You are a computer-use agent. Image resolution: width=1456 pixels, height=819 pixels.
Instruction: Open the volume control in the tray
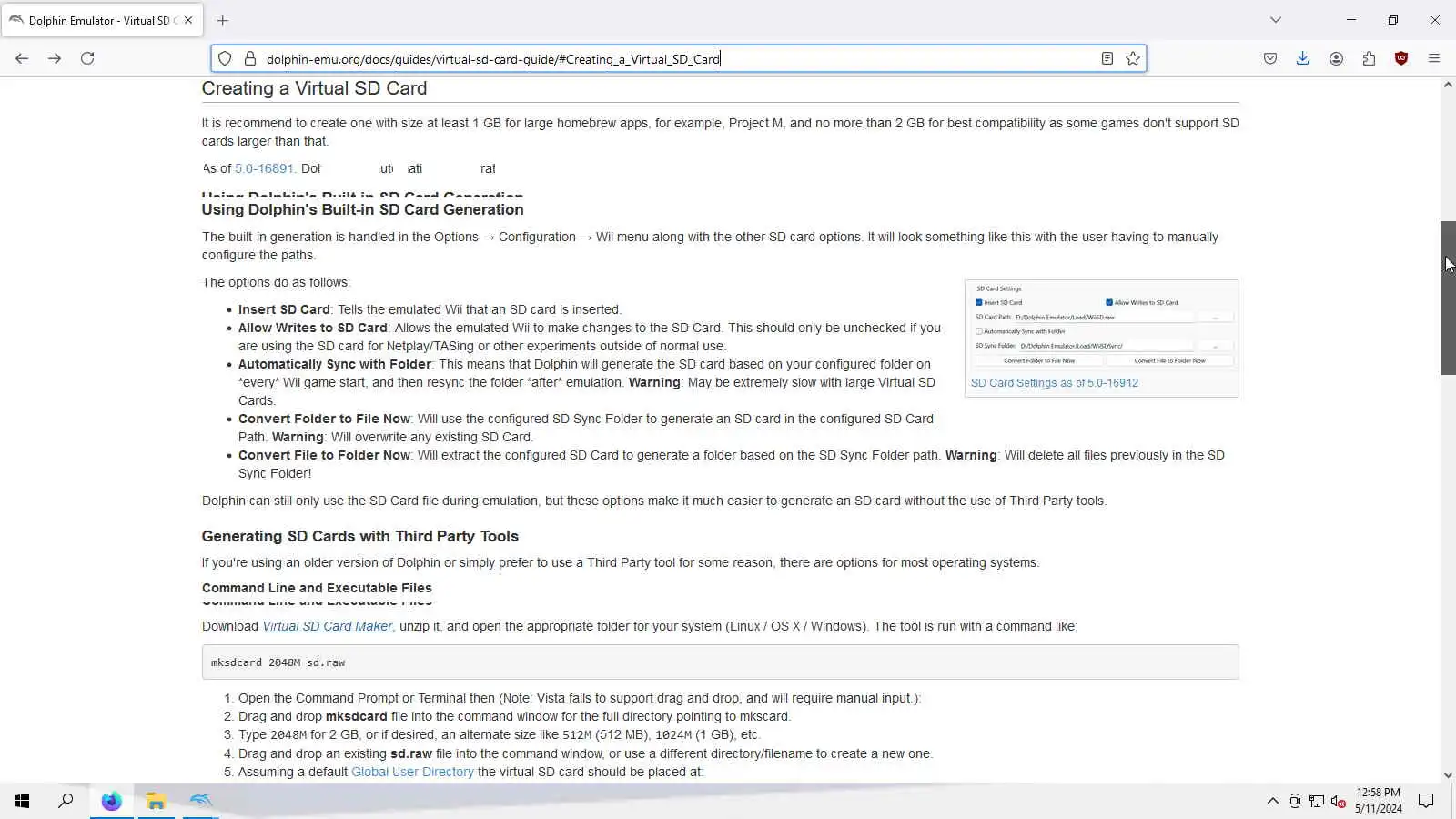1339,801
